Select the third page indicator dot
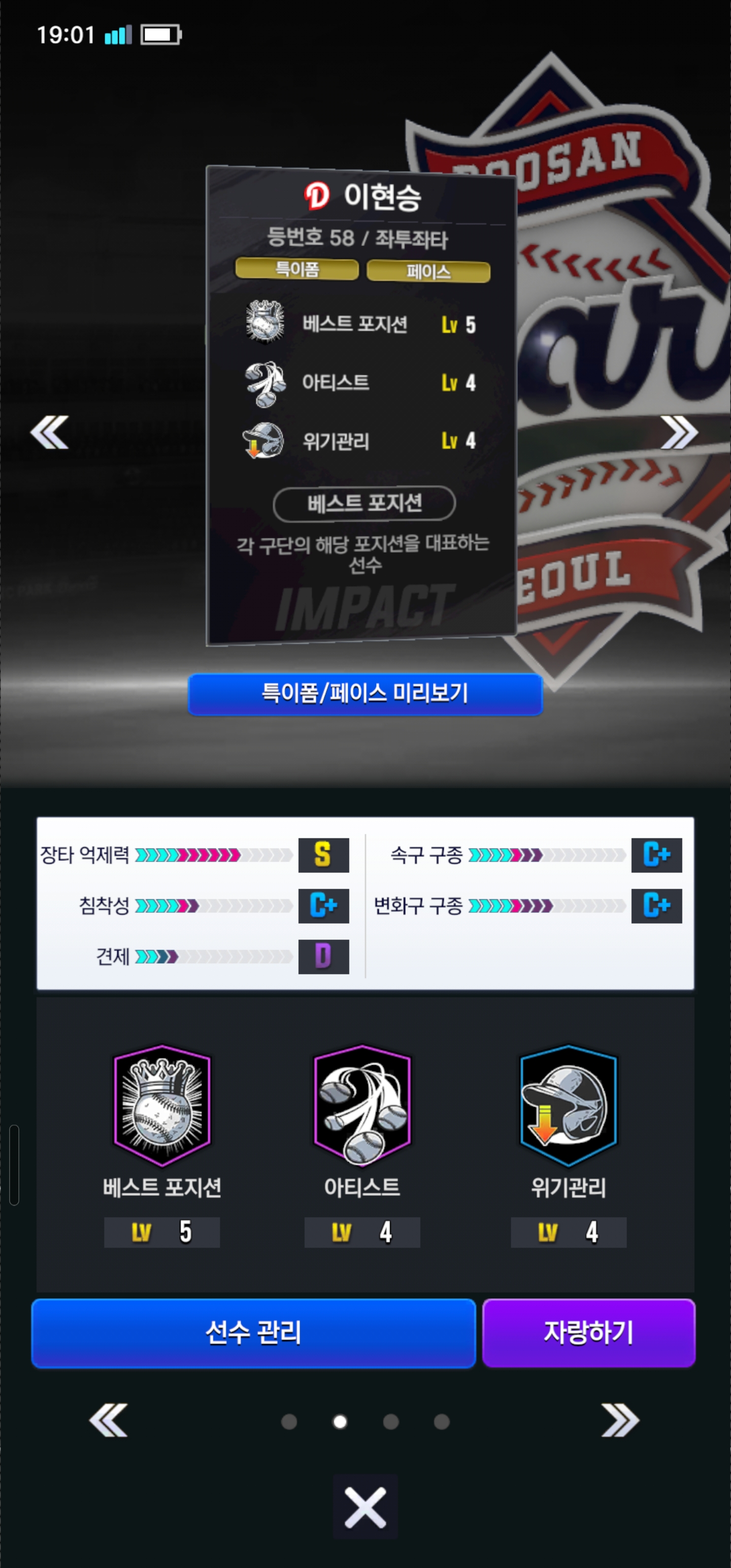The image size is (731, 1568). point(391,1422)
